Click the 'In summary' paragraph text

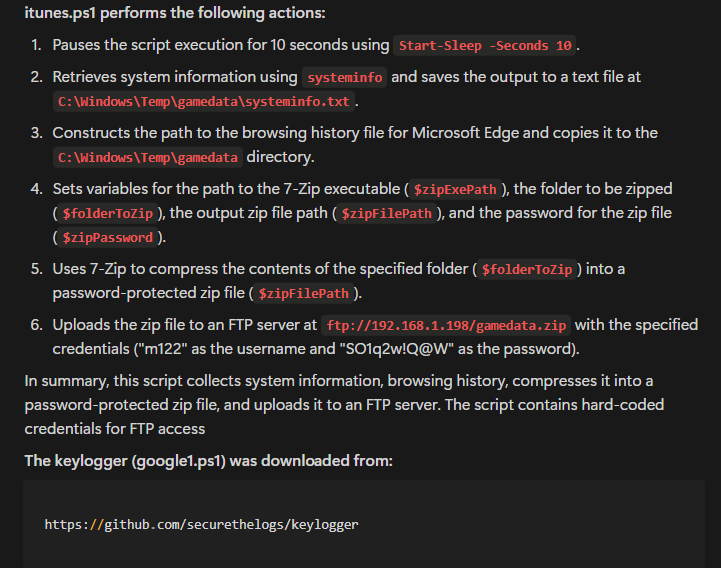coord(344,405)
